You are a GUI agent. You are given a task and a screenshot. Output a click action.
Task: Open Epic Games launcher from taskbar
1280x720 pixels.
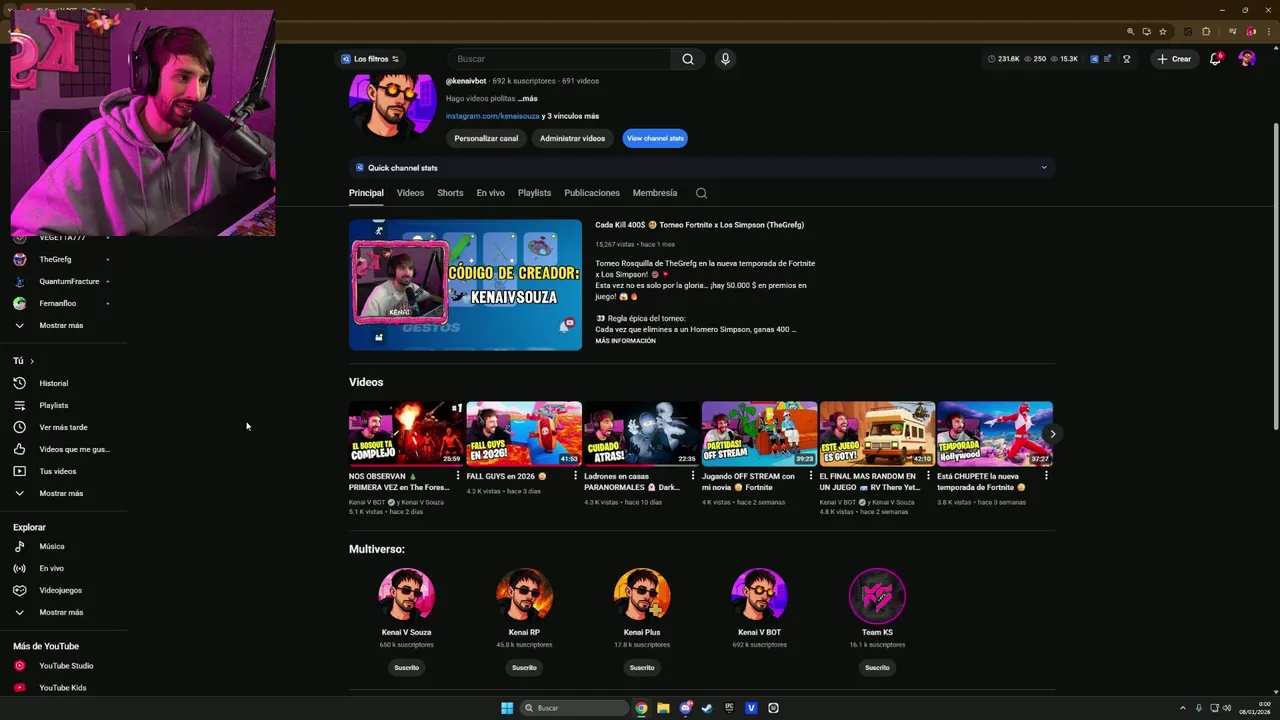(x=729, y=708)
